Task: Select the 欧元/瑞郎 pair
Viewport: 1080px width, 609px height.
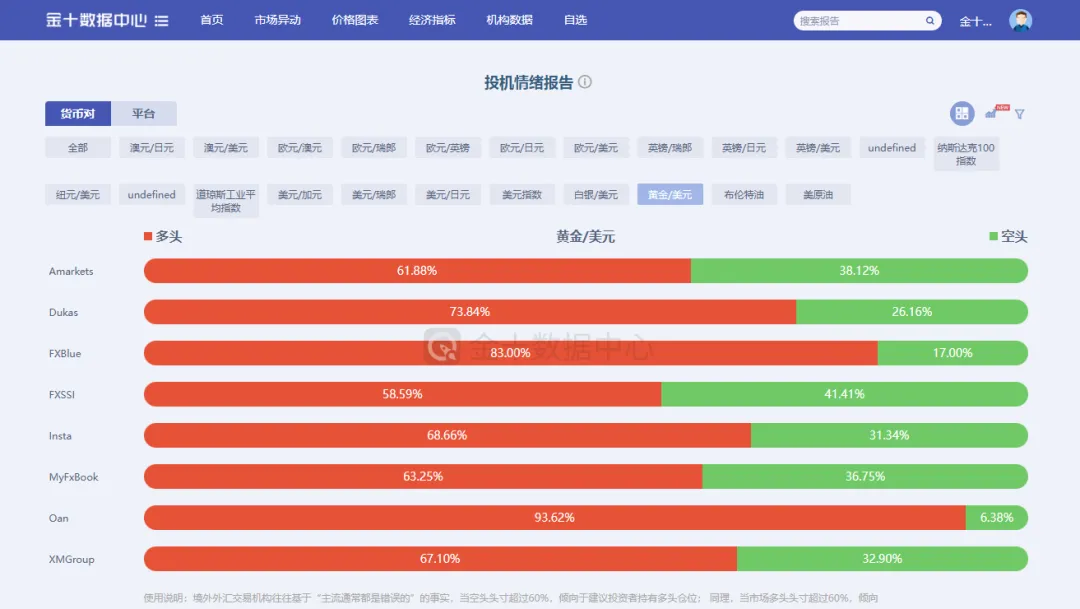Action: [374, 147]
